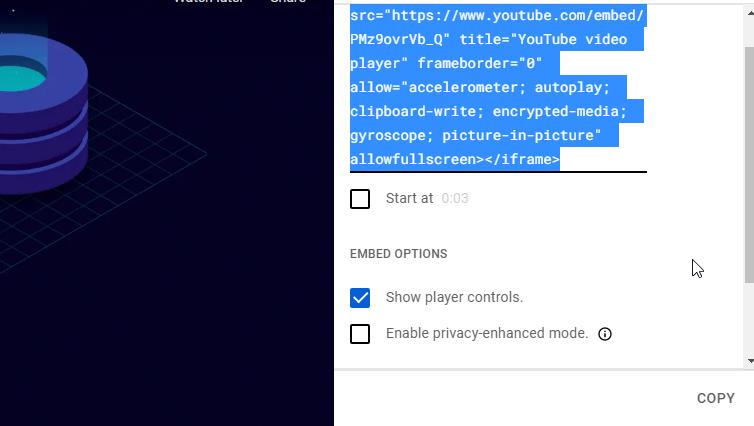754x426 pixels.
Task: Click the partially visible Share label
Action: pos(288,1)
